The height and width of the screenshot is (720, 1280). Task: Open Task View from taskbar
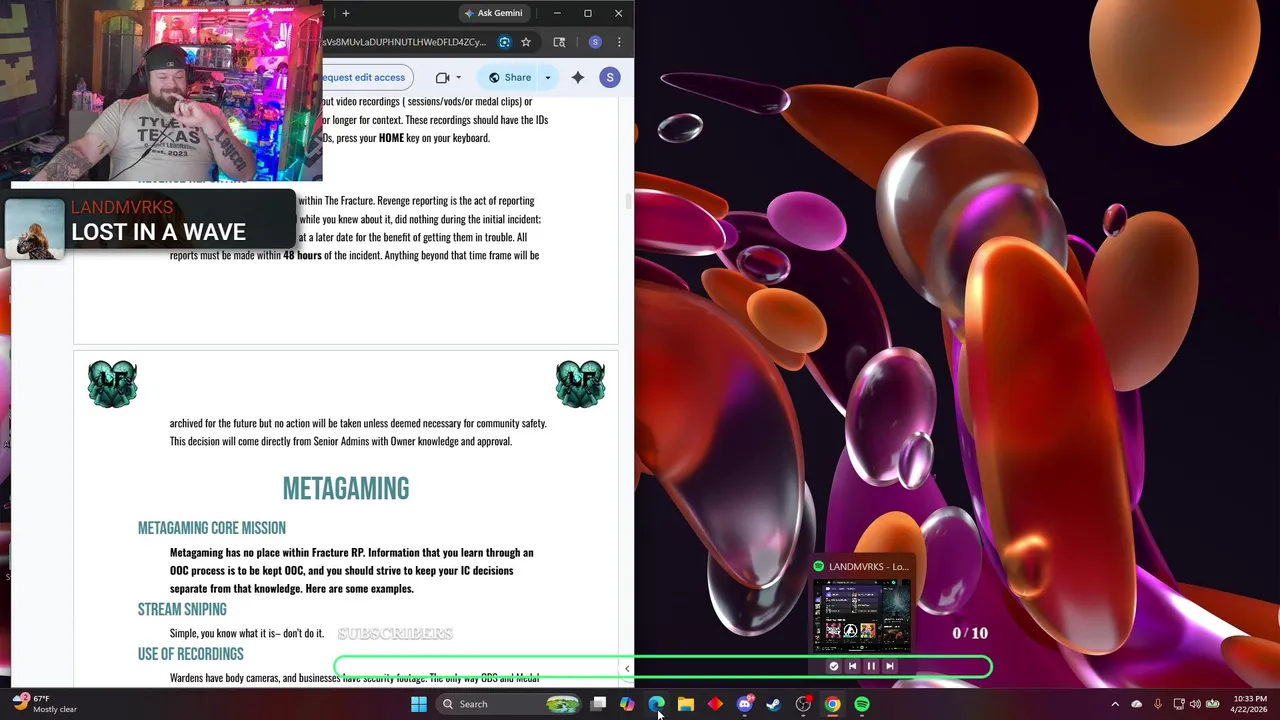(598, 704)
